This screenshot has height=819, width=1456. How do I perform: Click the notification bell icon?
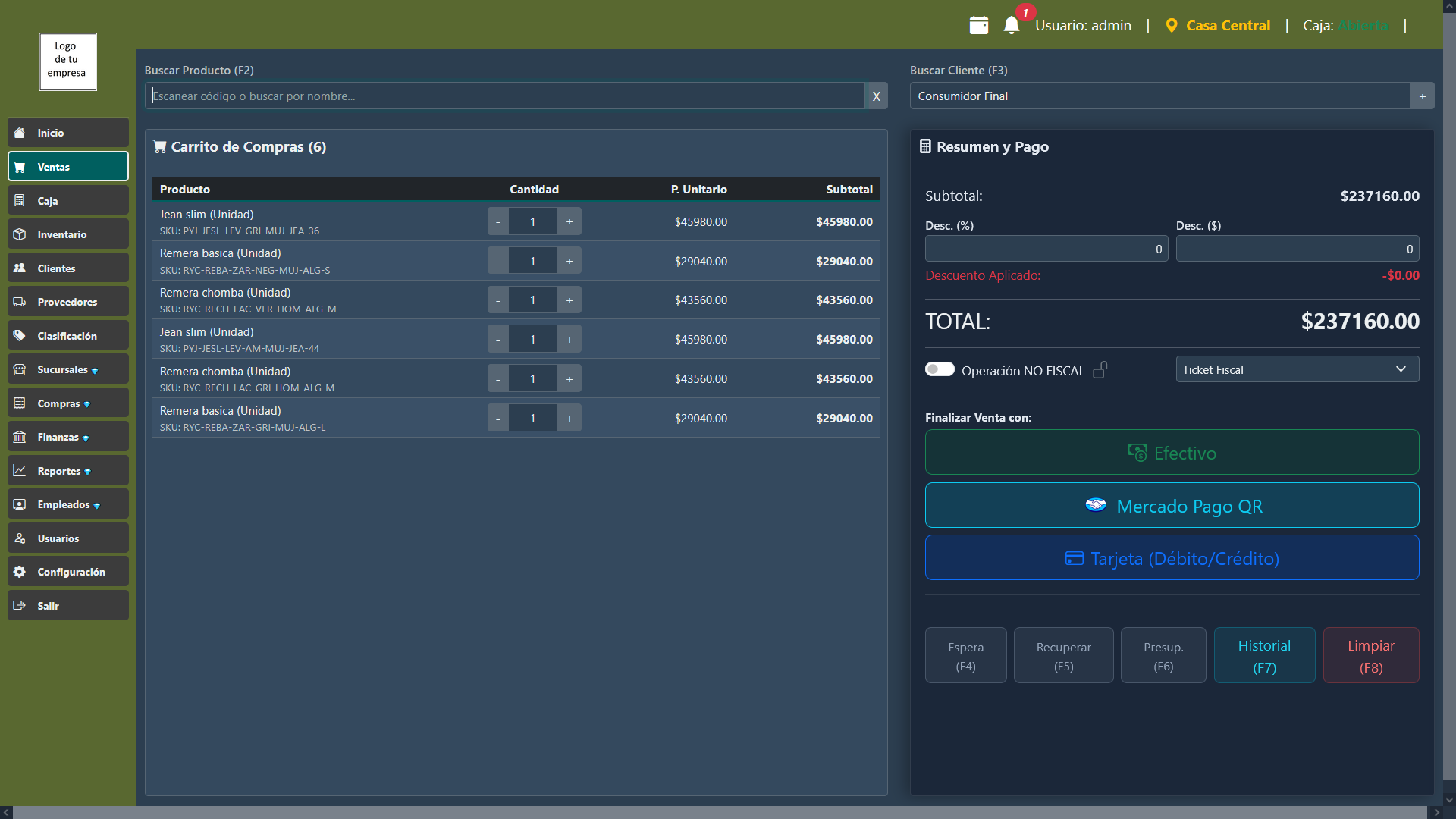(x=1011, y=25)
